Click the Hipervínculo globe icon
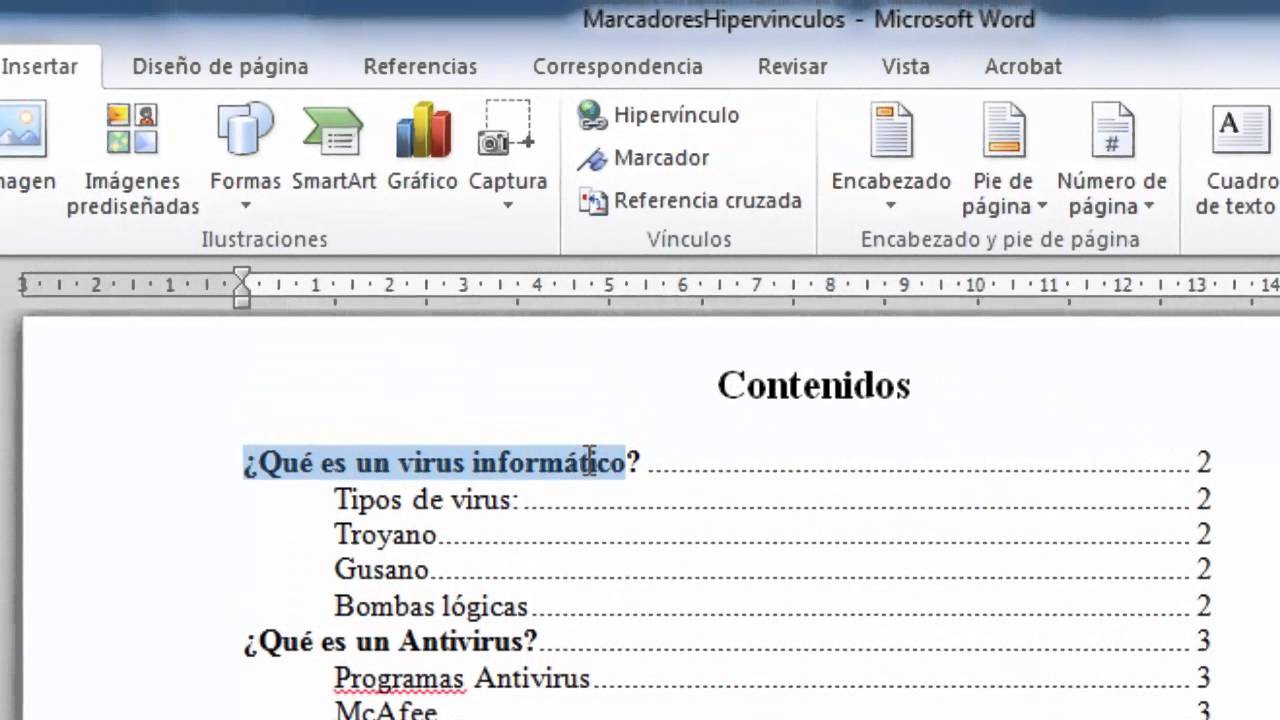Viewport: 1280px width, 720px height. (592, 115)
